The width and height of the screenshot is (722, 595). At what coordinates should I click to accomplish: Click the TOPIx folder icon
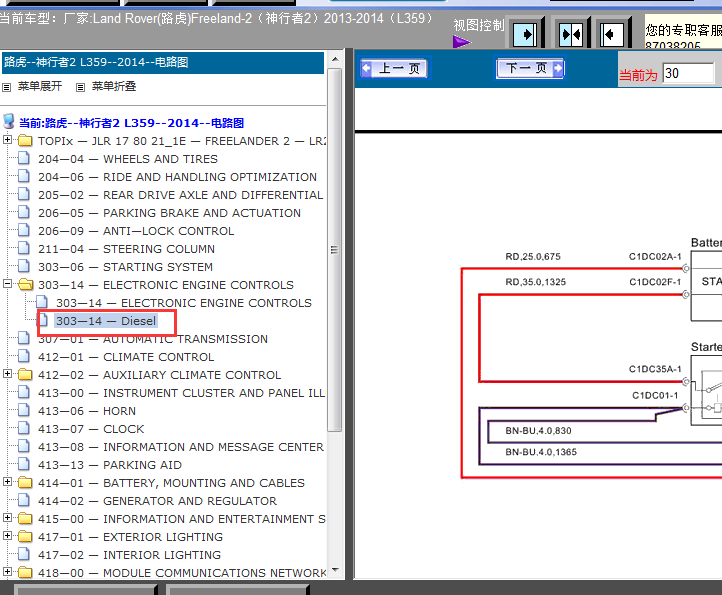25,141
